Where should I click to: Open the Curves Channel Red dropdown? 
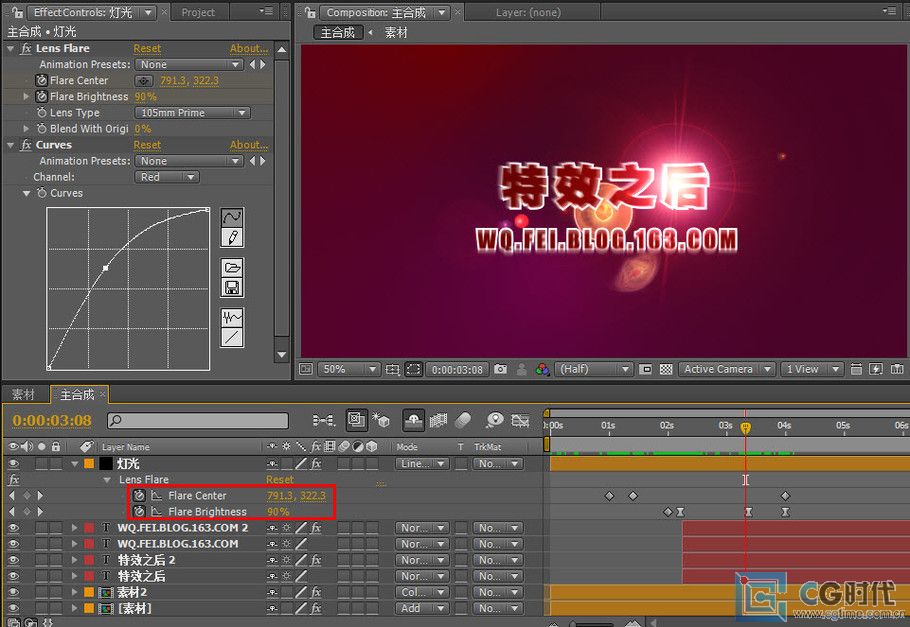167,177
